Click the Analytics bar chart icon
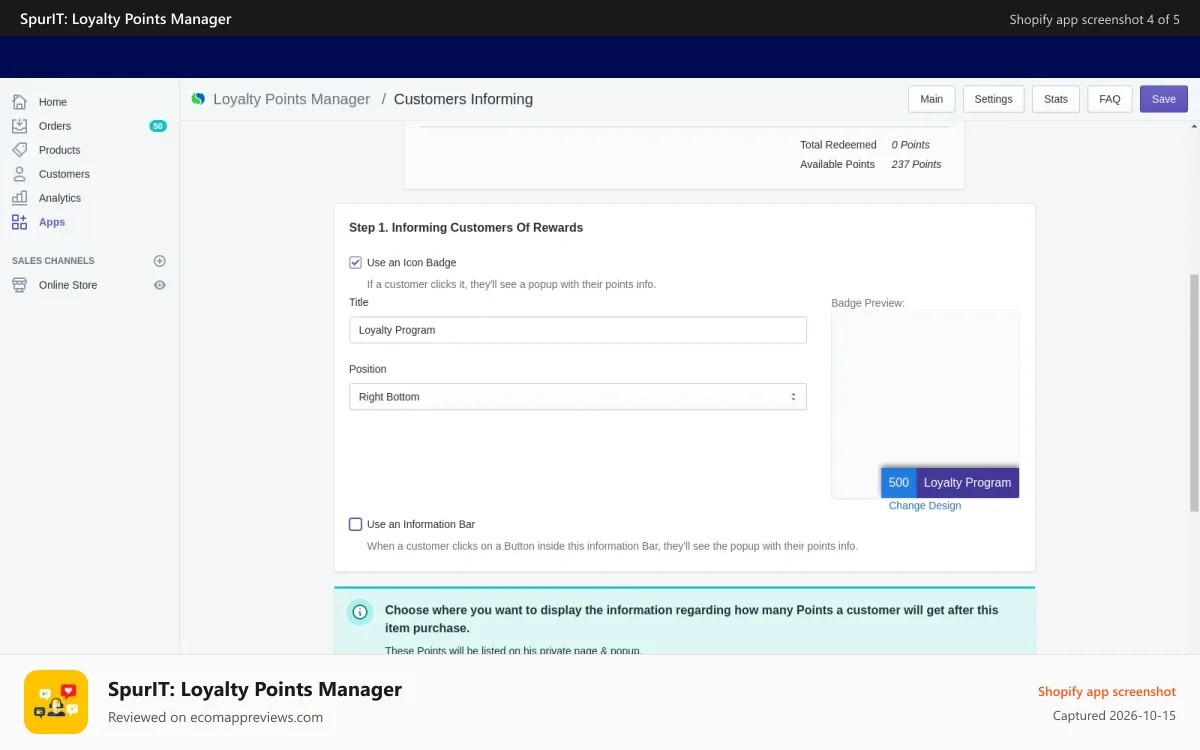Screen dimensions: 1200x750 click(x=19, y=198)
